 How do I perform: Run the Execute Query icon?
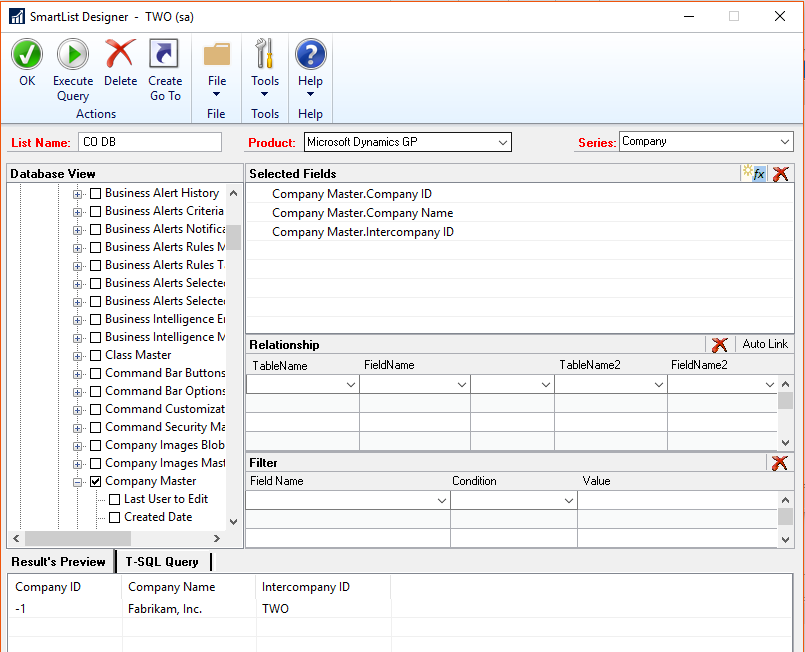(72, 54)
